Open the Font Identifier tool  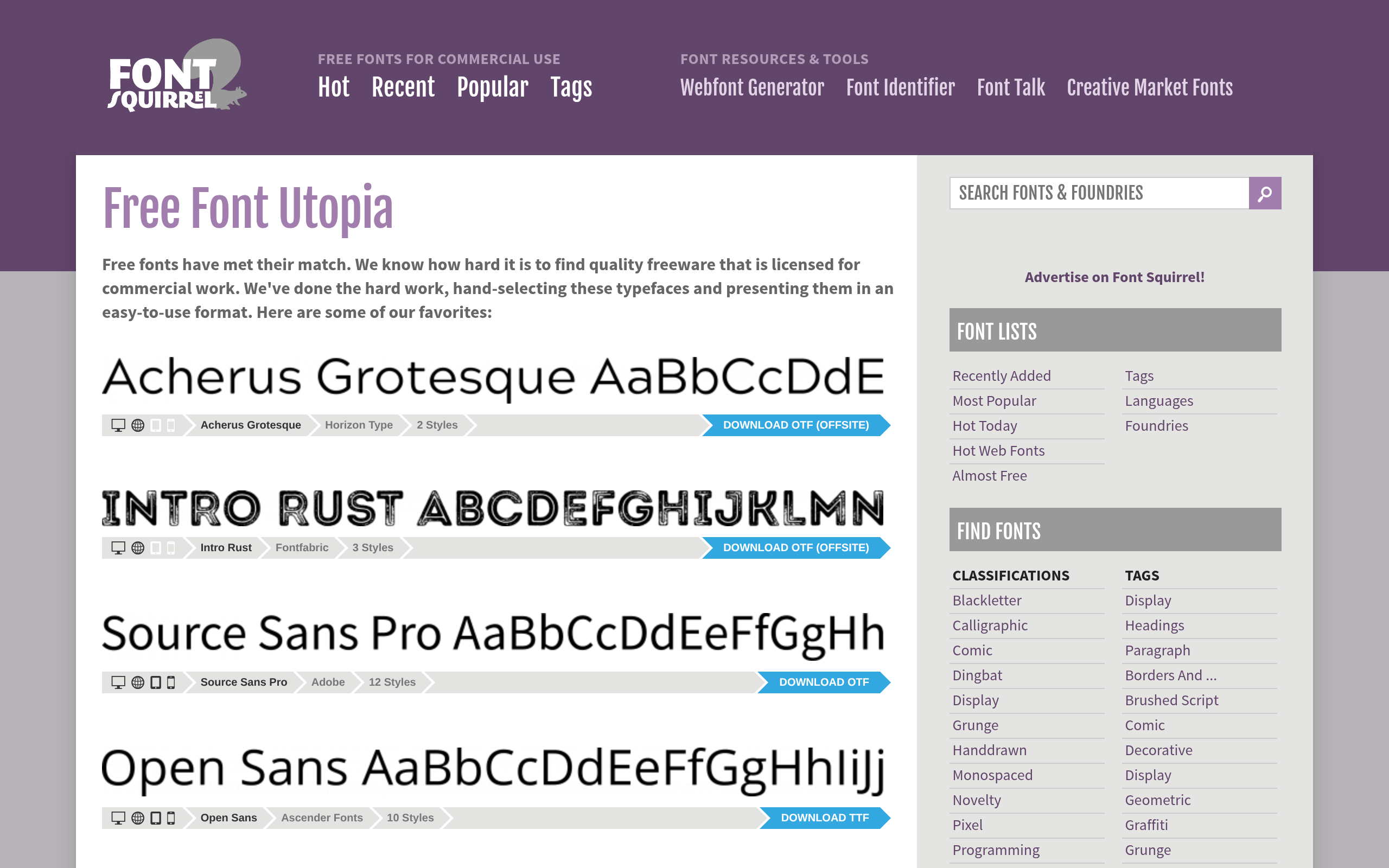(900, 87)
